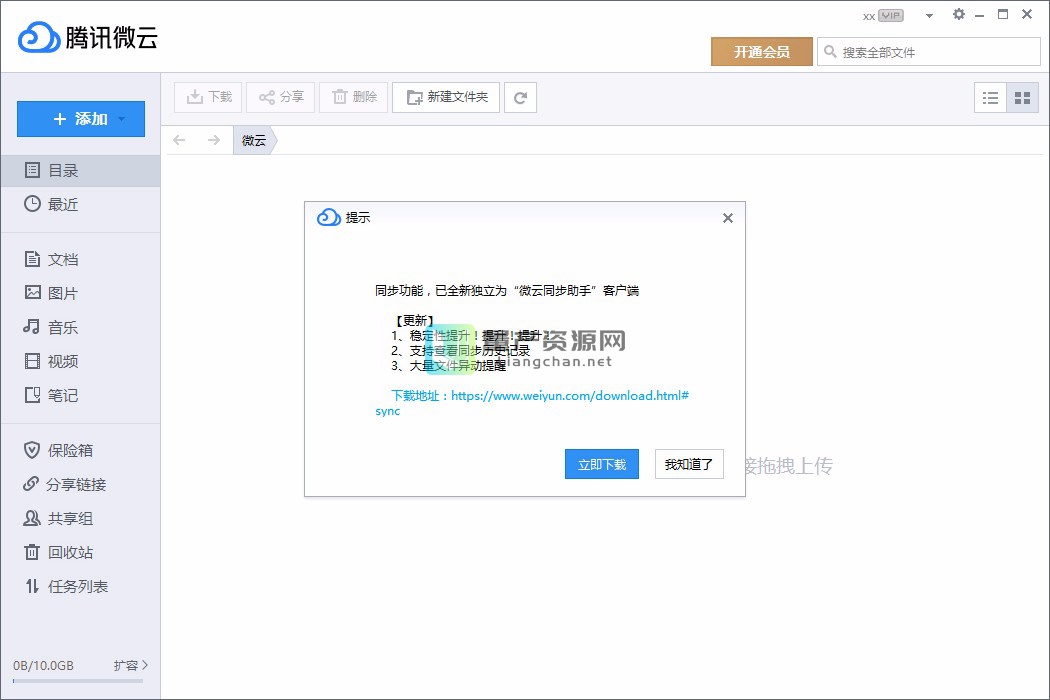Switch to grid thumbnail view
Viewport: 1050px width, 700px height.
click(1023, 98)
